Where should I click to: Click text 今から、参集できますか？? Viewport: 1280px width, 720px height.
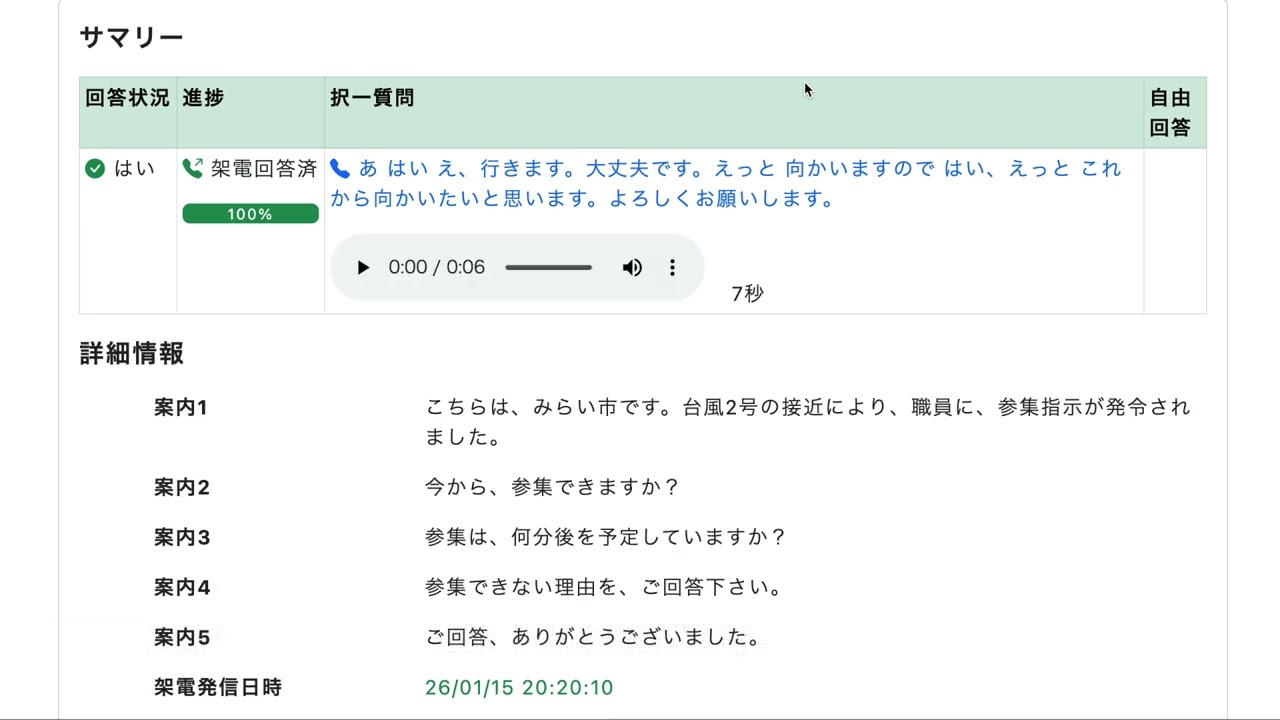click(553, 488)
